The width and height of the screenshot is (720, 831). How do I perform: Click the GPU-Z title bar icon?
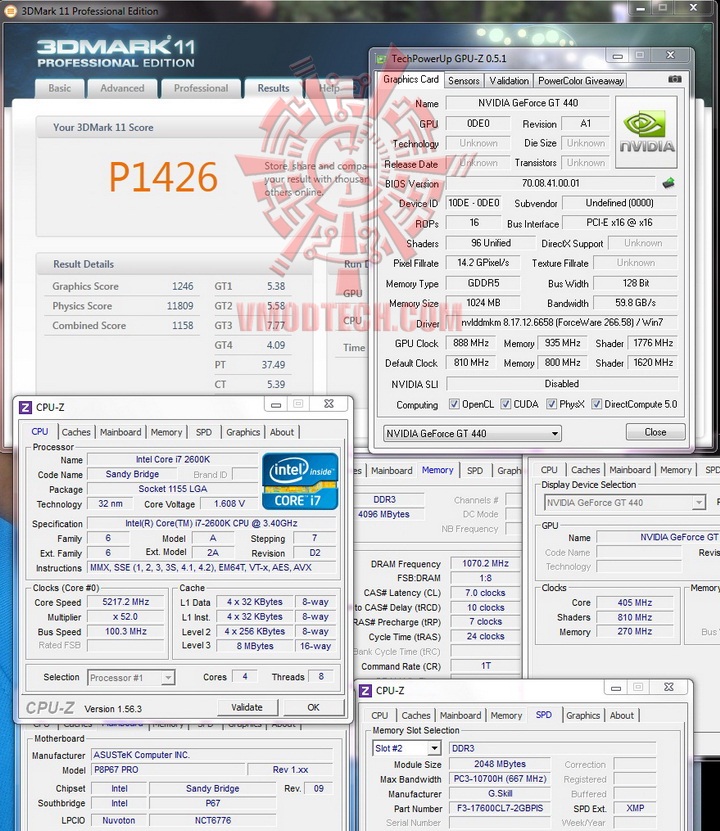tap(381, 58)
